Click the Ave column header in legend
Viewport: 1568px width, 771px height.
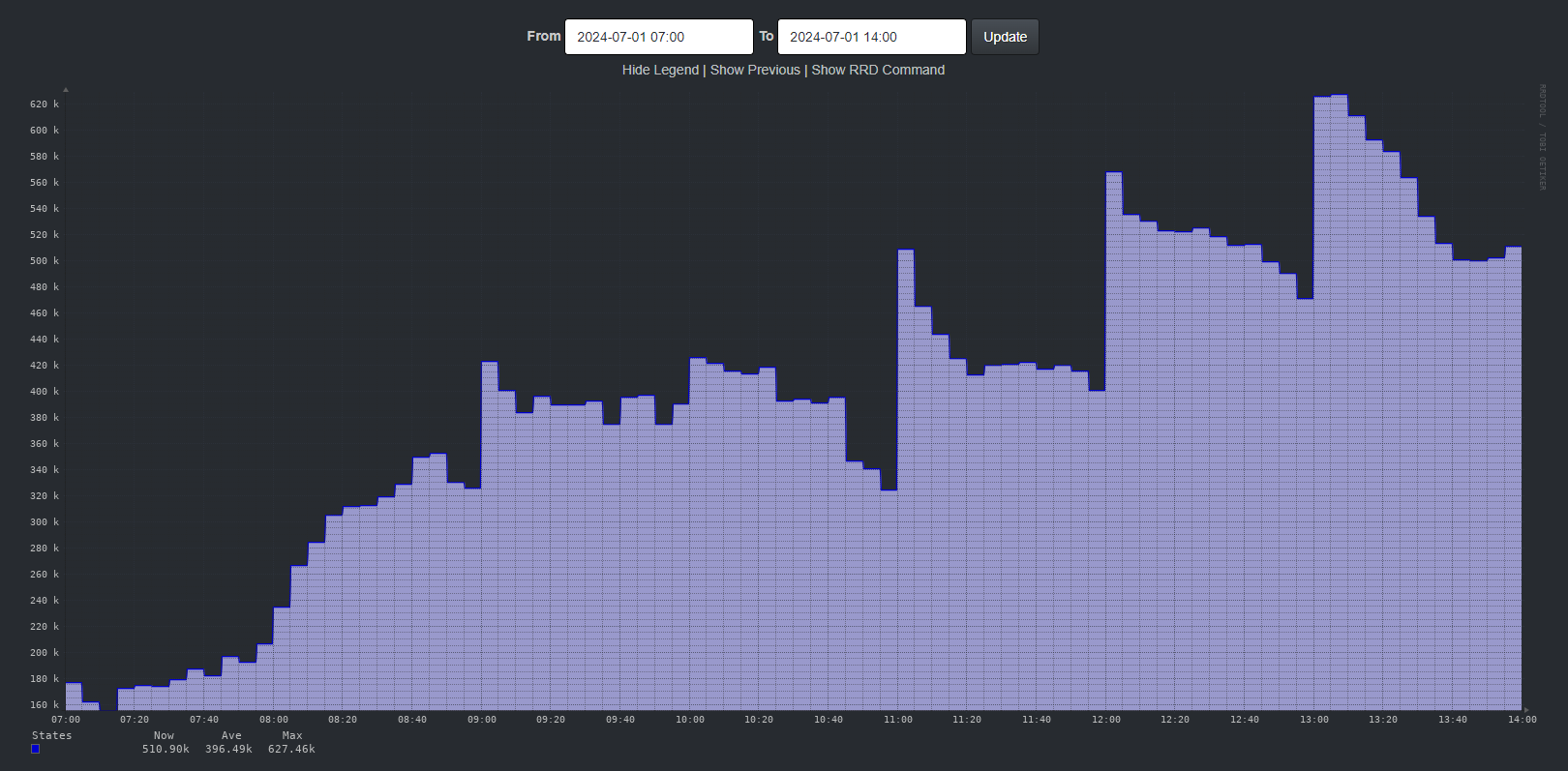point(231,735)
